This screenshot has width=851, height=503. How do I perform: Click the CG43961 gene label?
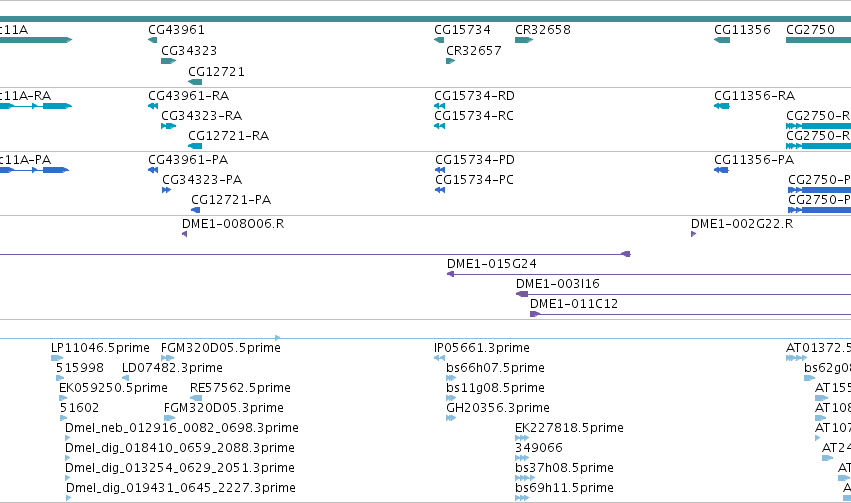point(176,30)
